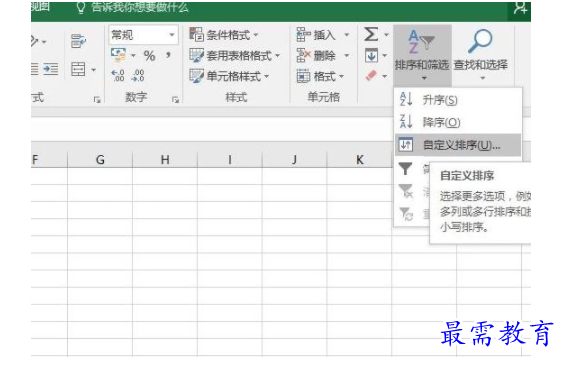Click the Tell Me lightbulb icon
This screenshot has width=562, height=365.
[81, 7]
